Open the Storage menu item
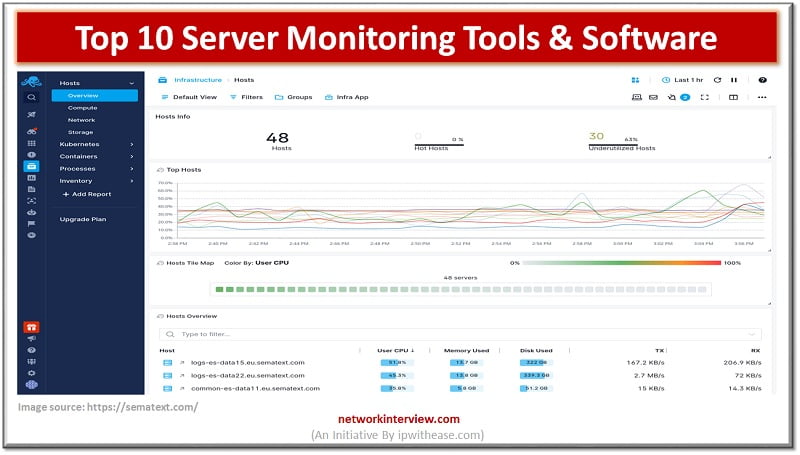 pos(81,133)
